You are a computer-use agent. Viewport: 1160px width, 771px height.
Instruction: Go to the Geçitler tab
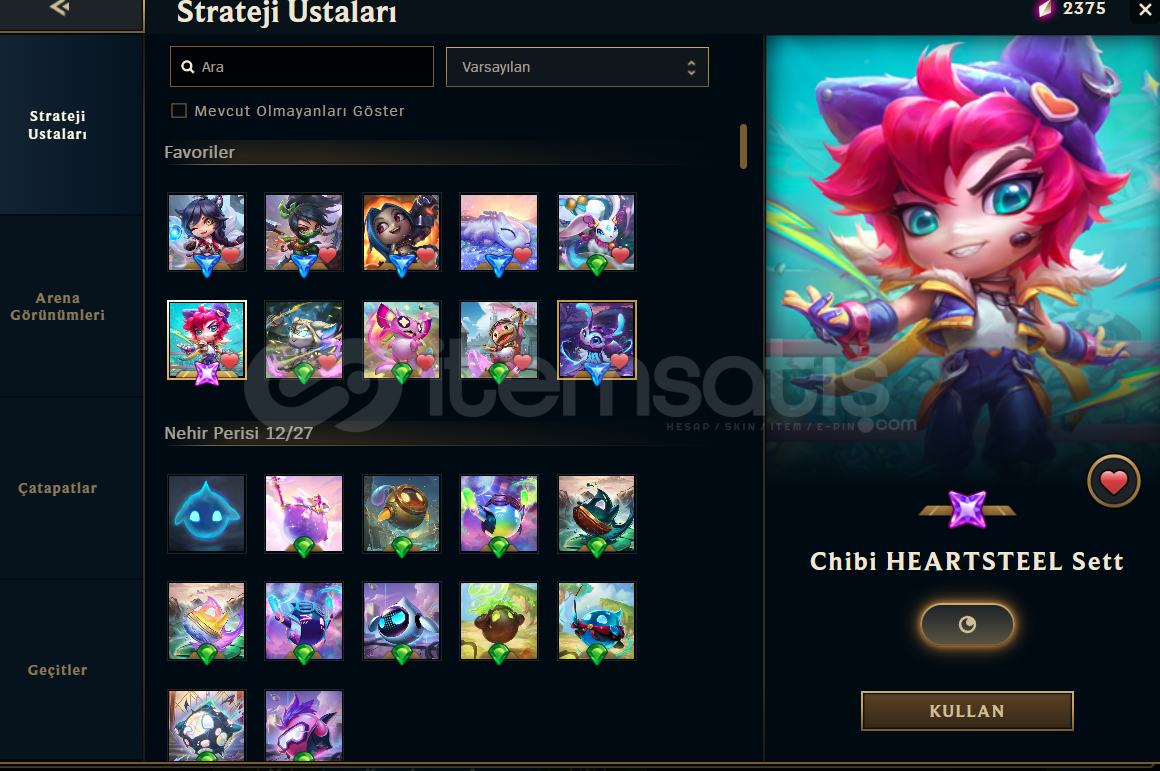(58, 670)
